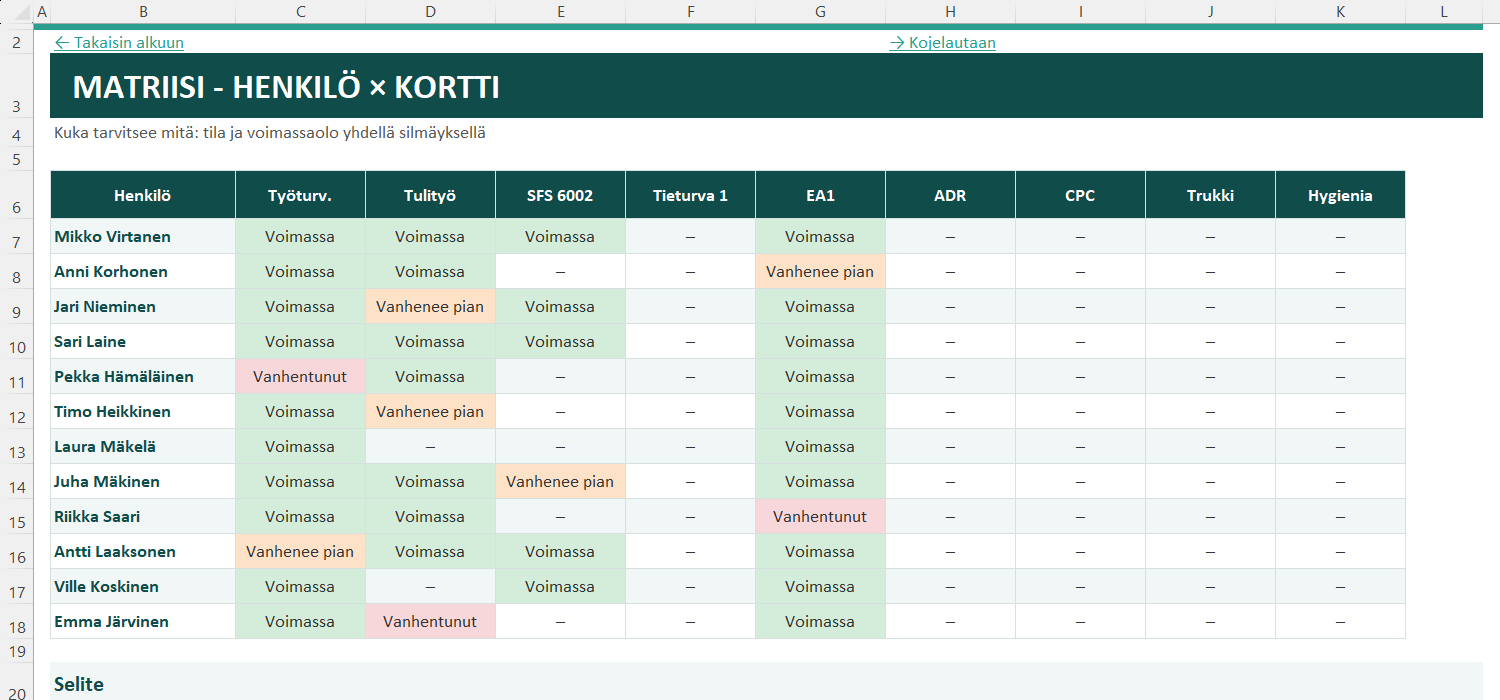Screen dimensions: 1500x700
Task: Click the name 'Timo Heikkinen'
Action: pyautogui.click(x=112, y=412)
